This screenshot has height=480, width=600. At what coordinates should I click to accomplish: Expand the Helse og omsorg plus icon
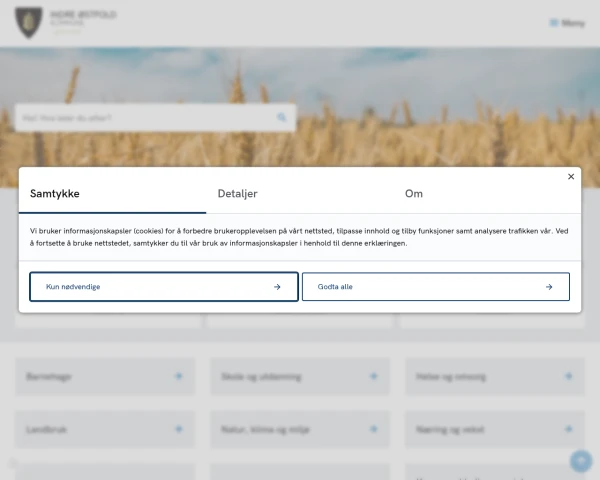[568, 377]
